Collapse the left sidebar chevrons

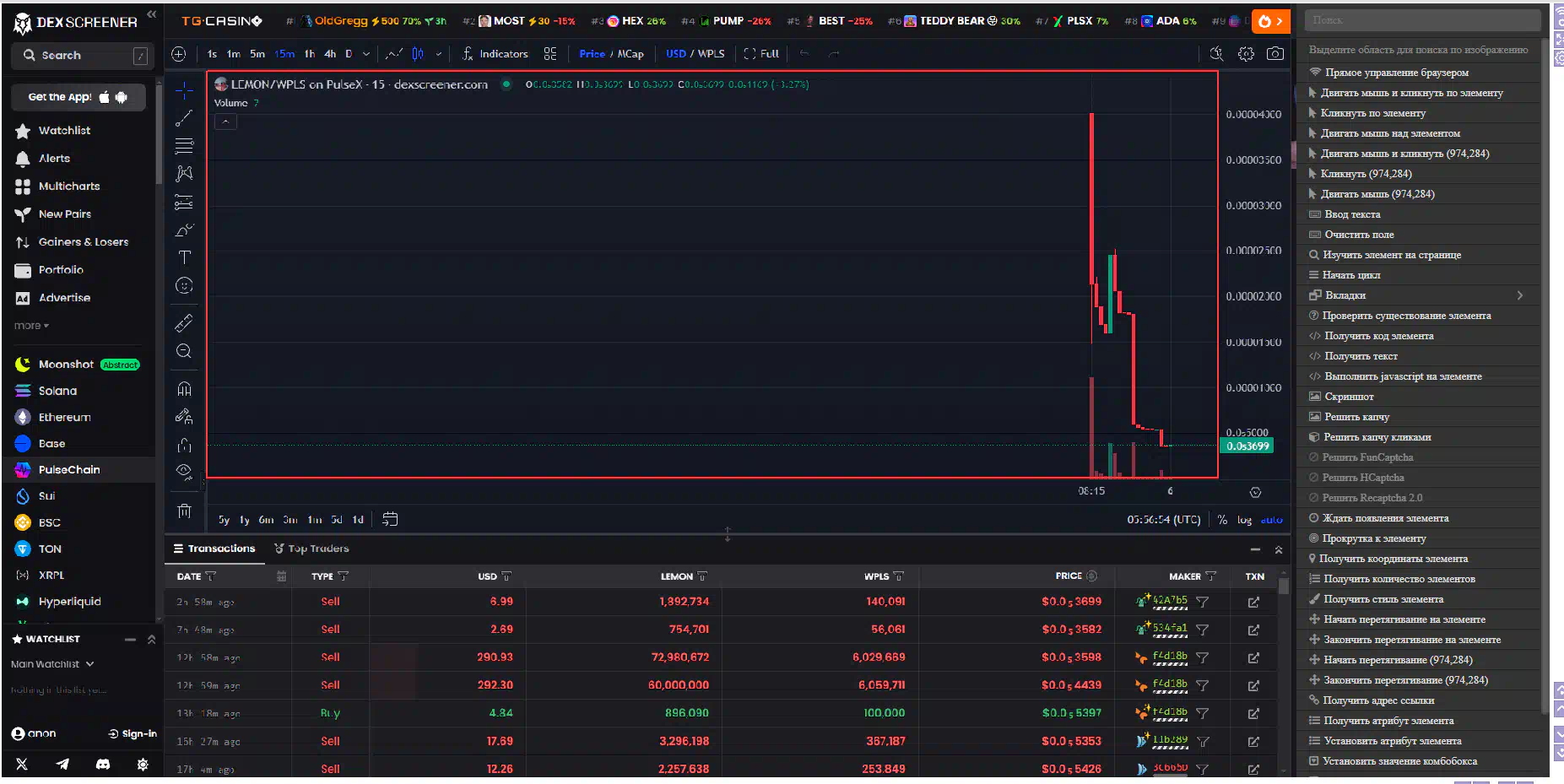pos(152,14)
